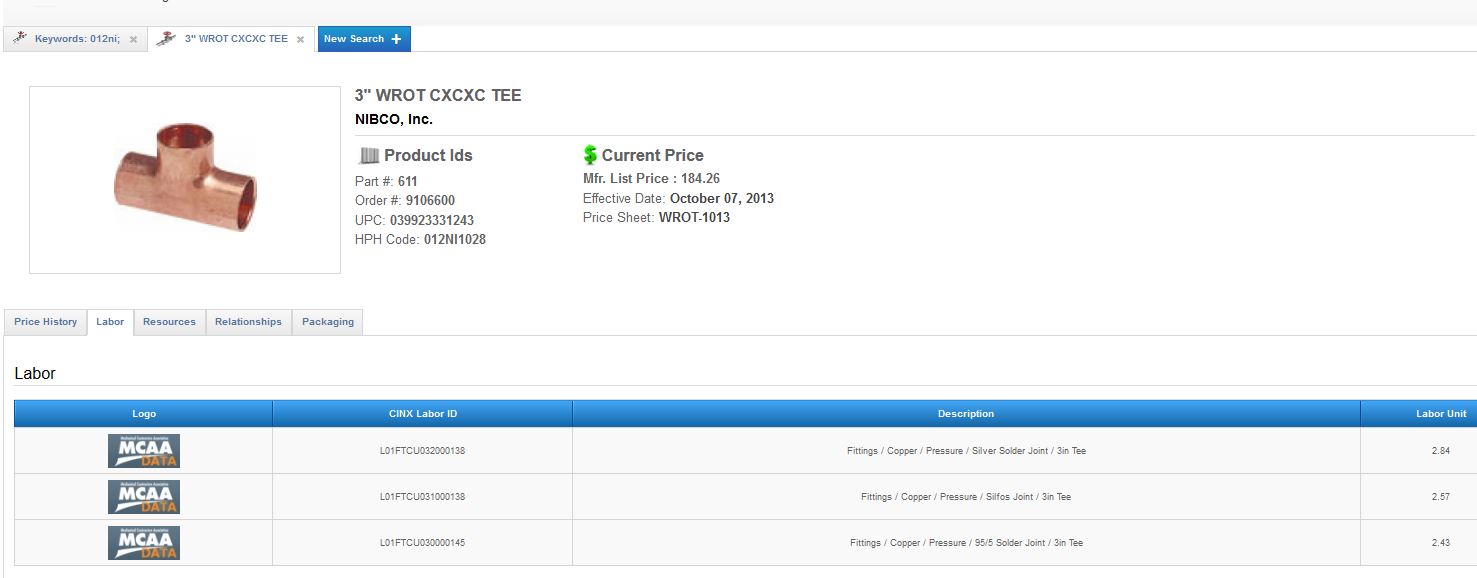Screen dimensions: 1477x578
Task: Click the Silfos Joint 3in Tee description
Action: click(x=966, y=497)
